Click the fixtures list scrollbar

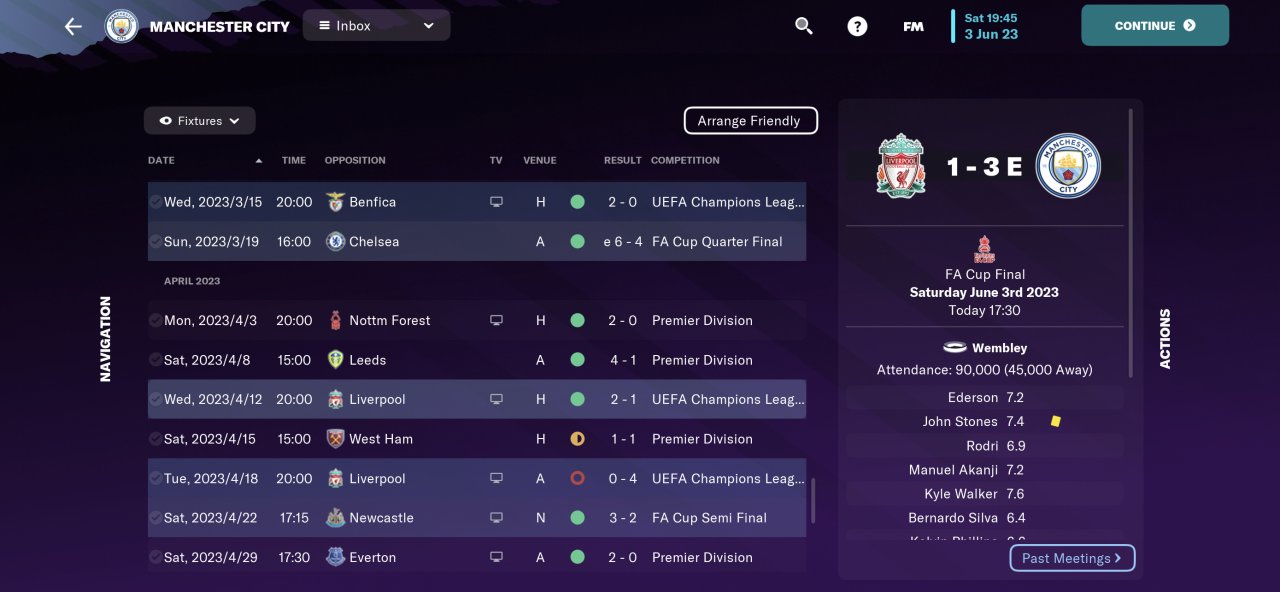pyautogui.click(x=813, y=500)
